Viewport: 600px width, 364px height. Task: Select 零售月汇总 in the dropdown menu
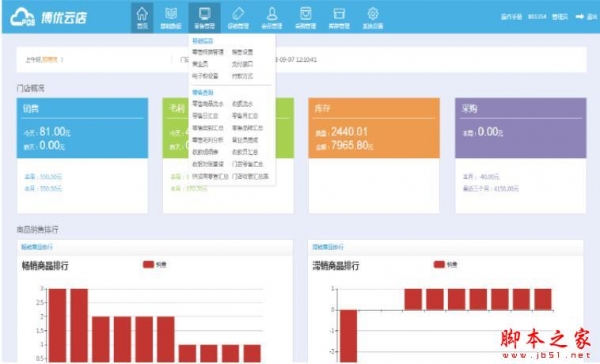245,116
